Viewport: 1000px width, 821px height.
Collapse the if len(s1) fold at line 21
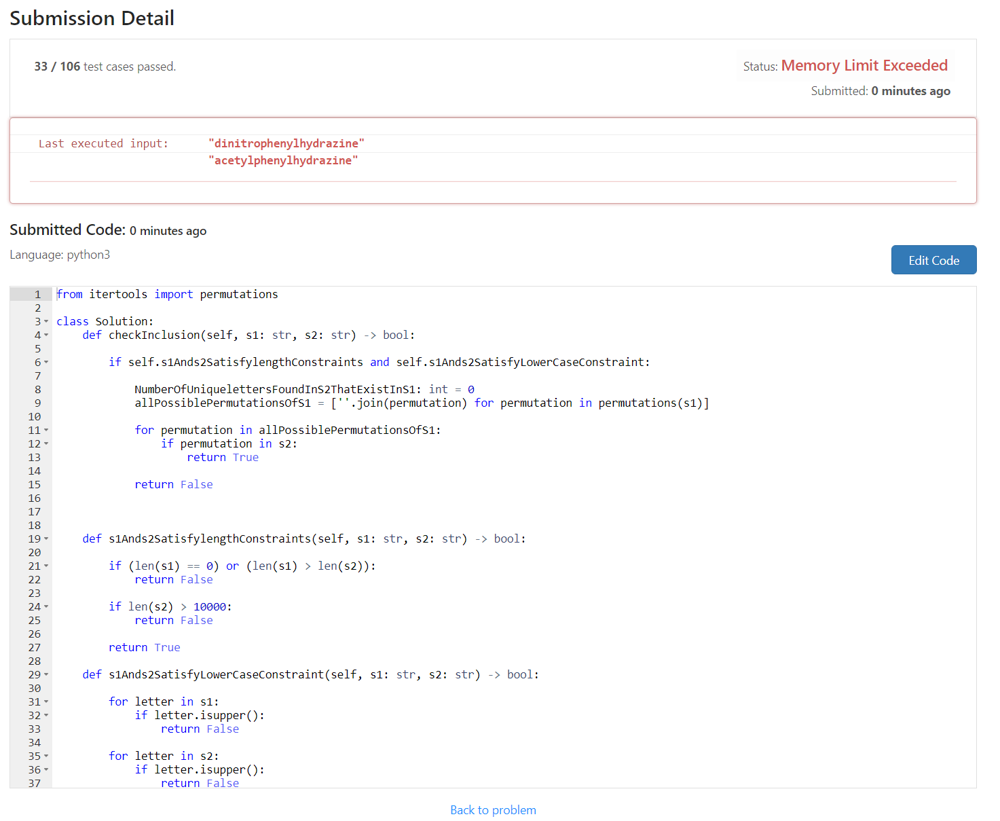(46, 566)
